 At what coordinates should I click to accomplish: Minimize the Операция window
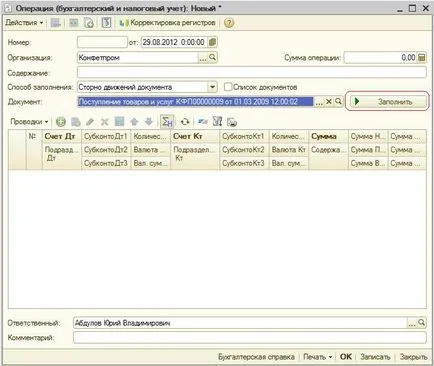click(x=400, y=9)
